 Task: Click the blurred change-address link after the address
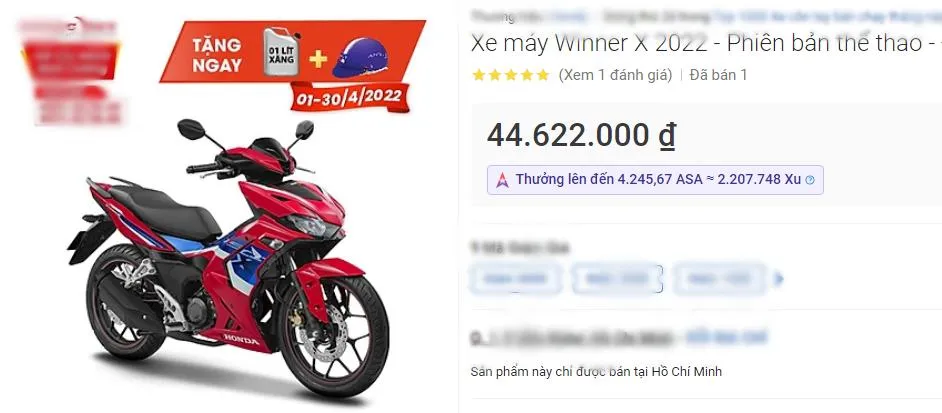[x=726, y=337]
